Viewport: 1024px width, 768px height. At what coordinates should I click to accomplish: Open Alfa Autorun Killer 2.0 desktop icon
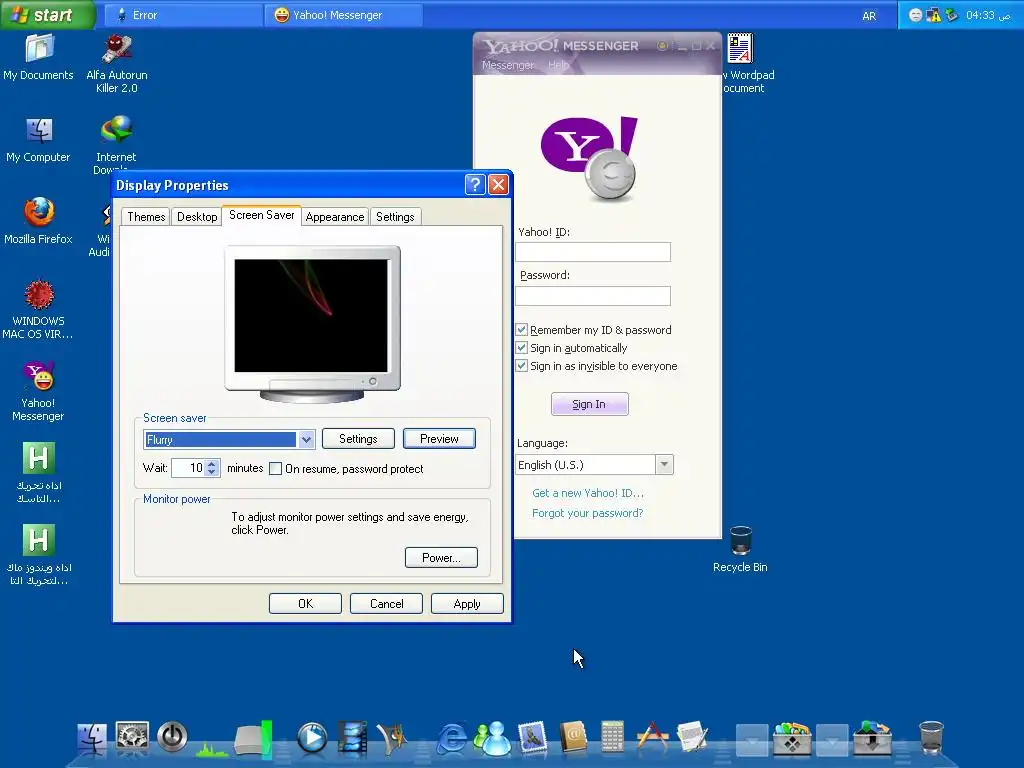[x=117, y=63]
